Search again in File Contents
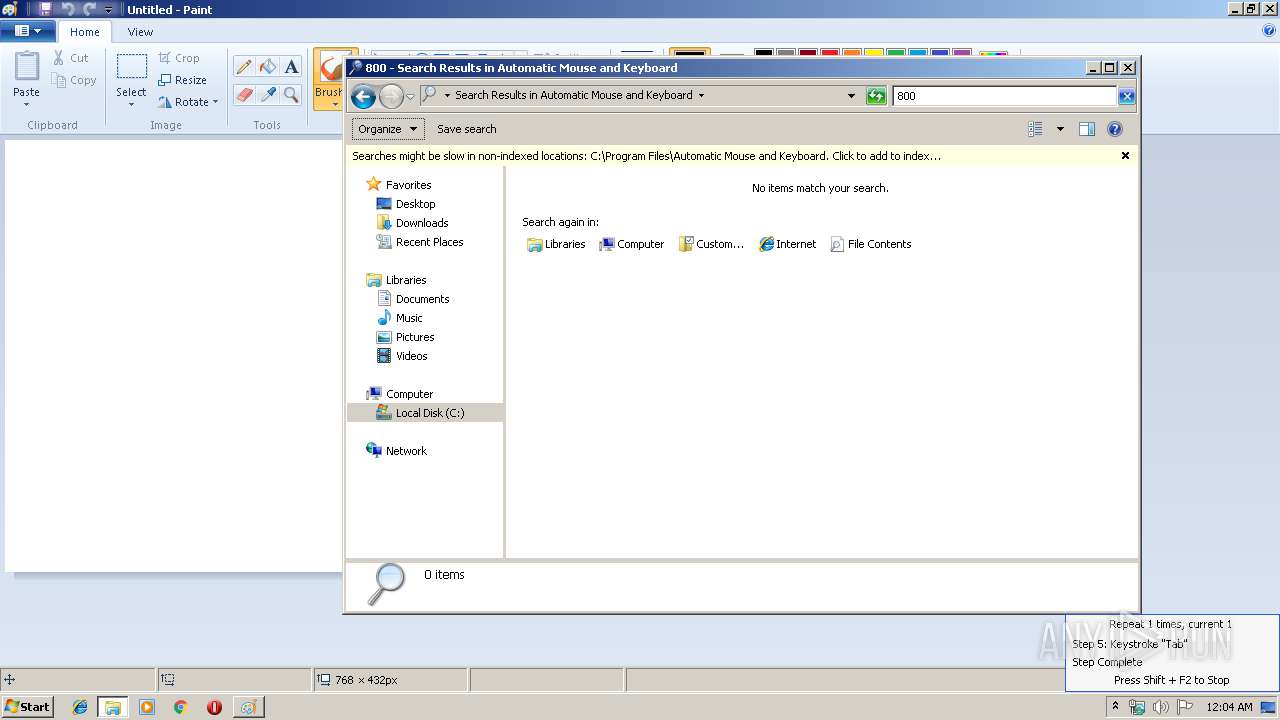The width and height of the screenshot is (1280, 720). (x=870, y=244)
